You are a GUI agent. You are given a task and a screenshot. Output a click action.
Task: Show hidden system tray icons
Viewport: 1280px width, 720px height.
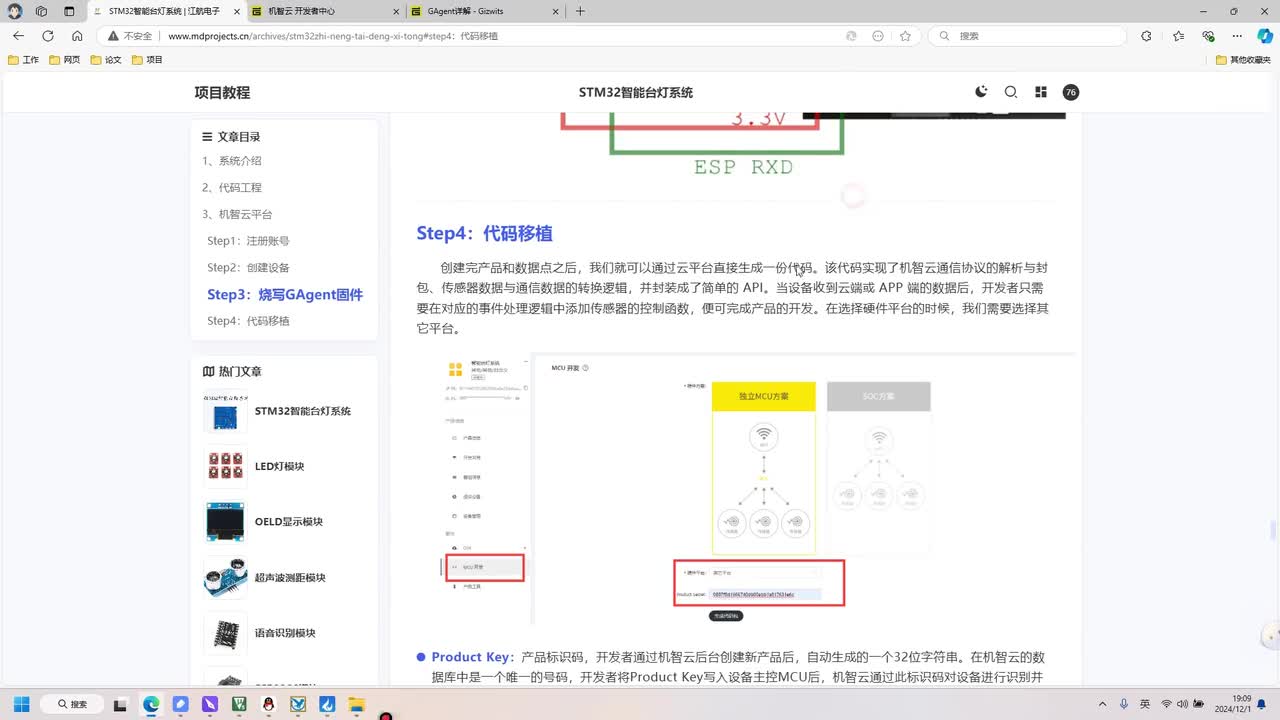pyautogui.click(x=1103, y=704)
